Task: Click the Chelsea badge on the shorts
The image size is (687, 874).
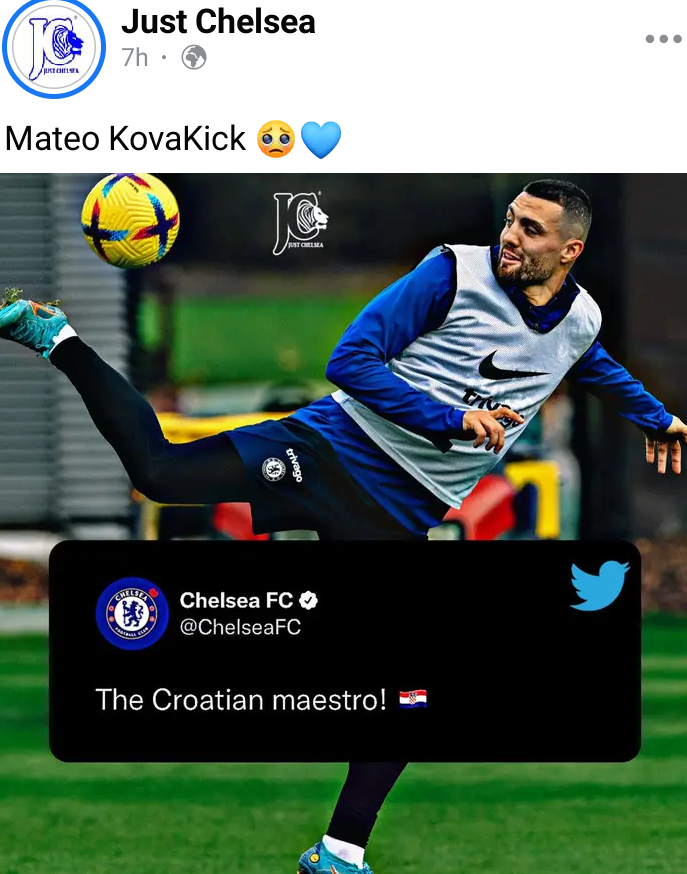Action: click(274, 469)
